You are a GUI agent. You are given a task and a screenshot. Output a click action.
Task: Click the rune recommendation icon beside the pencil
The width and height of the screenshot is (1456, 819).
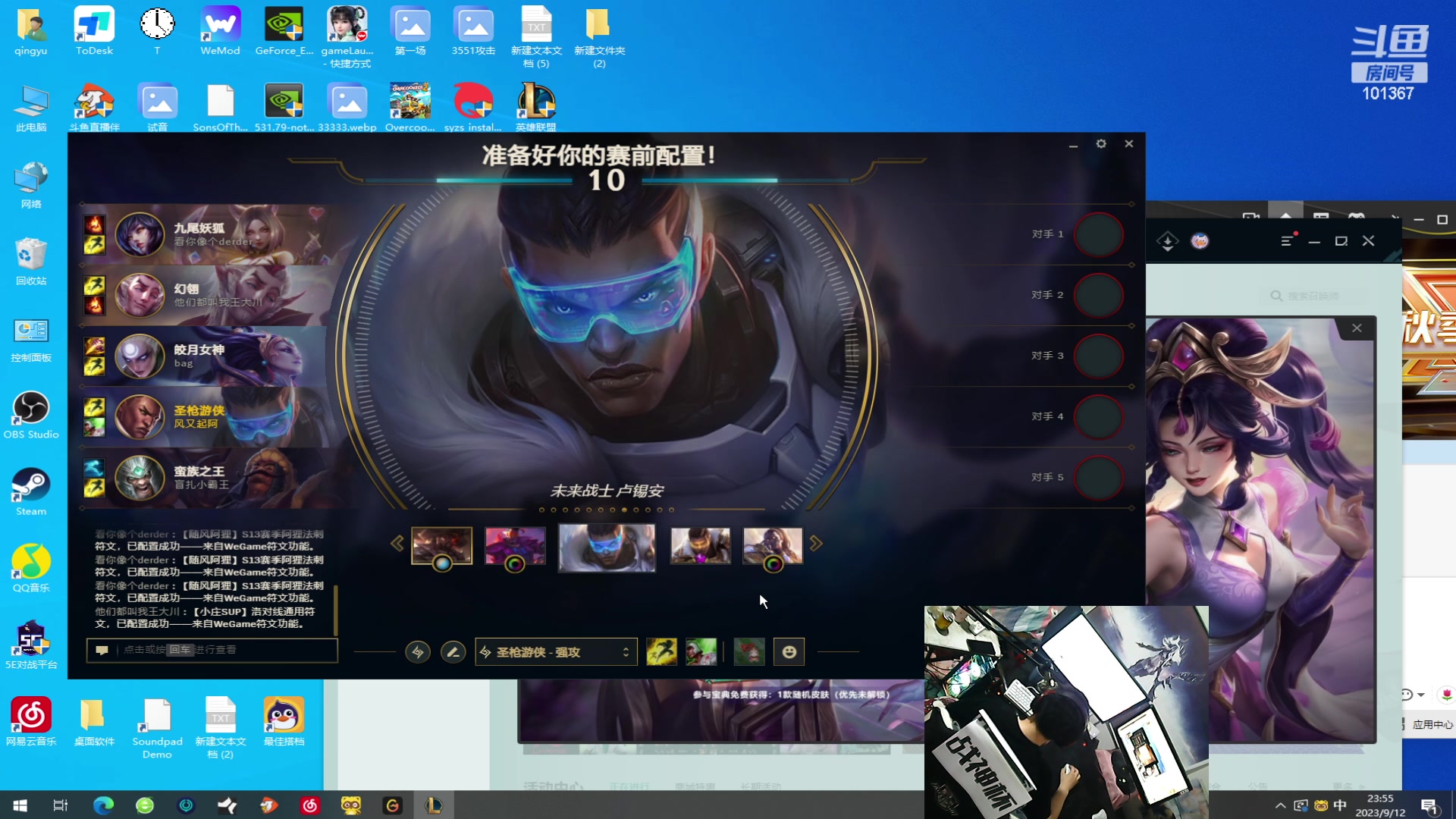click(x=417, y=652)
